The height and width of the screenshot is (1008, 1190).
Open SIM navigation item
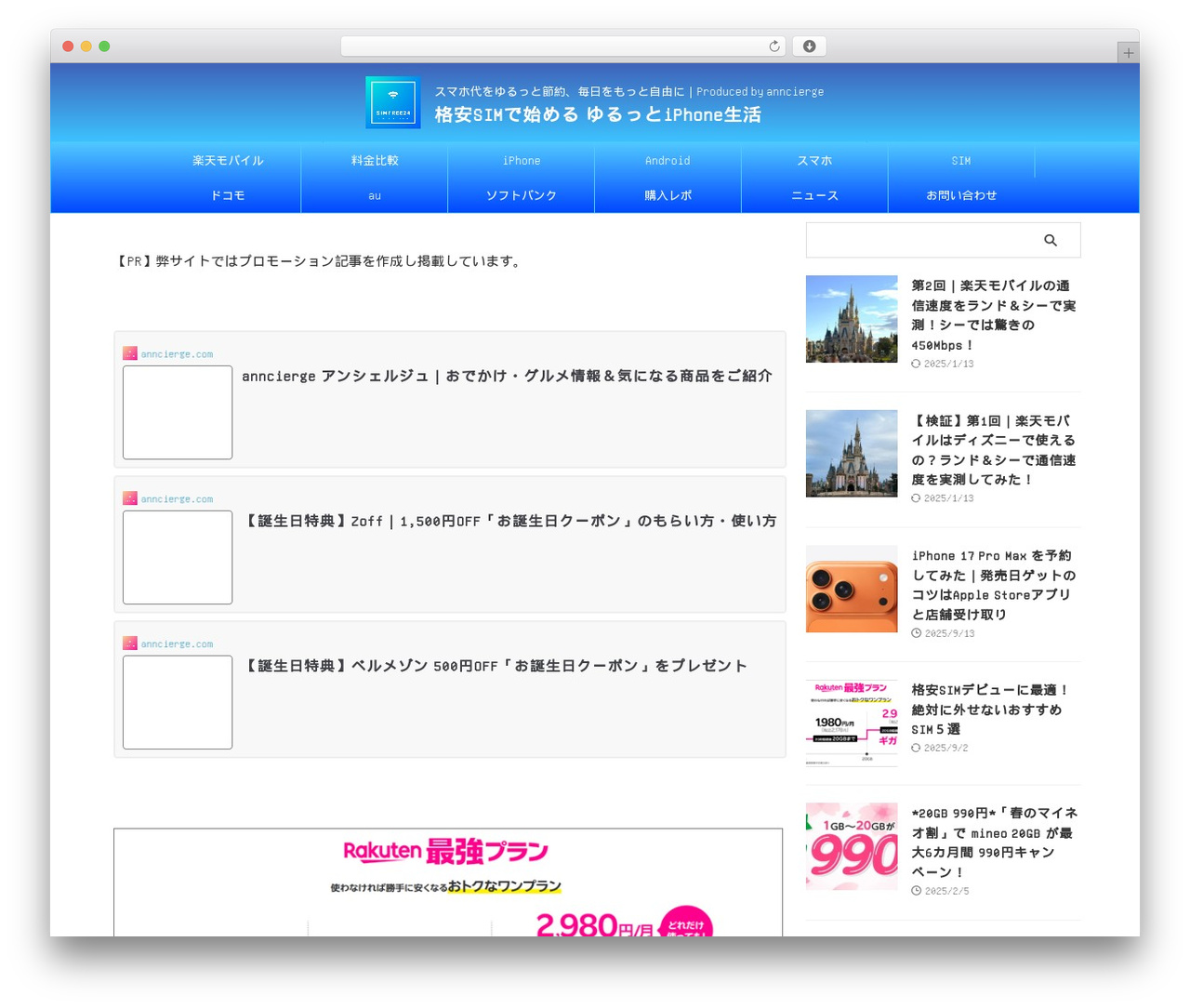961,161
